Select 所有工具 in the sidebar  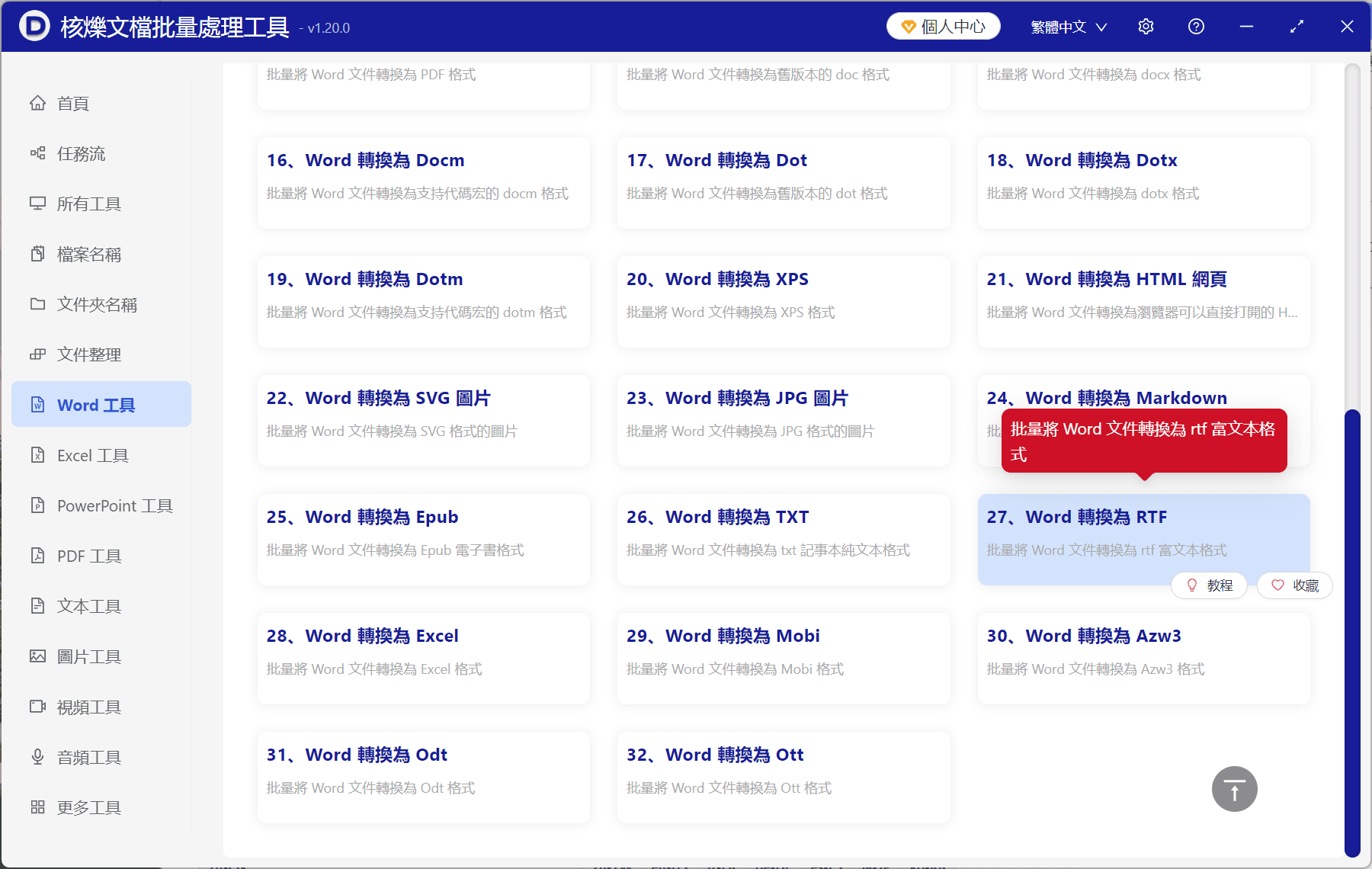tap(88, 204)
